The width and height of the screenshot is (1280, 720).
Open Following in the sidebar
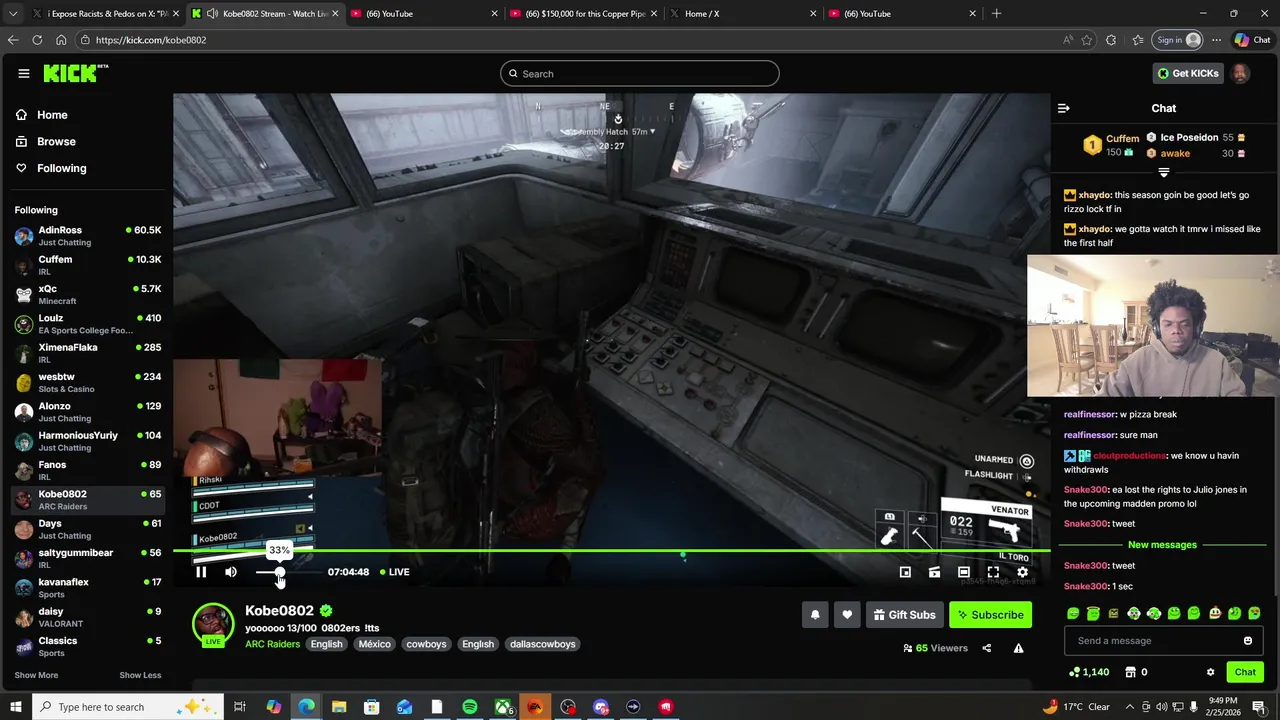pyautogui.click(x=50, y=168)
